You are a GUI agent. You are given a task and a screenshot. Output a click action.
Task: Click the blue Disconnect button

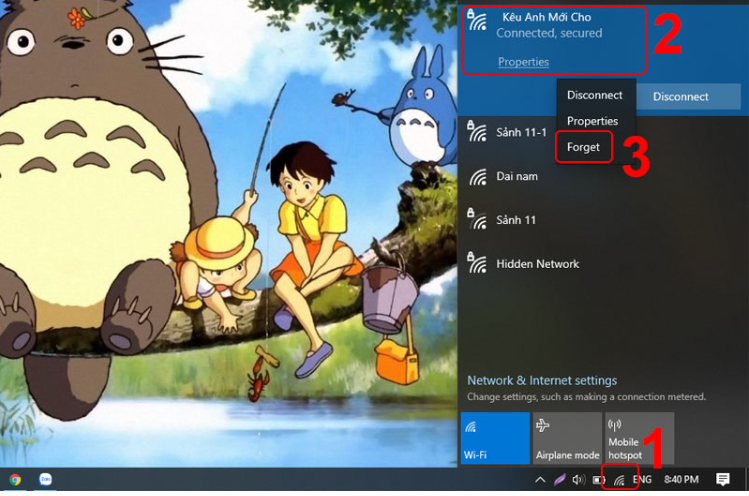pos(689,97)
